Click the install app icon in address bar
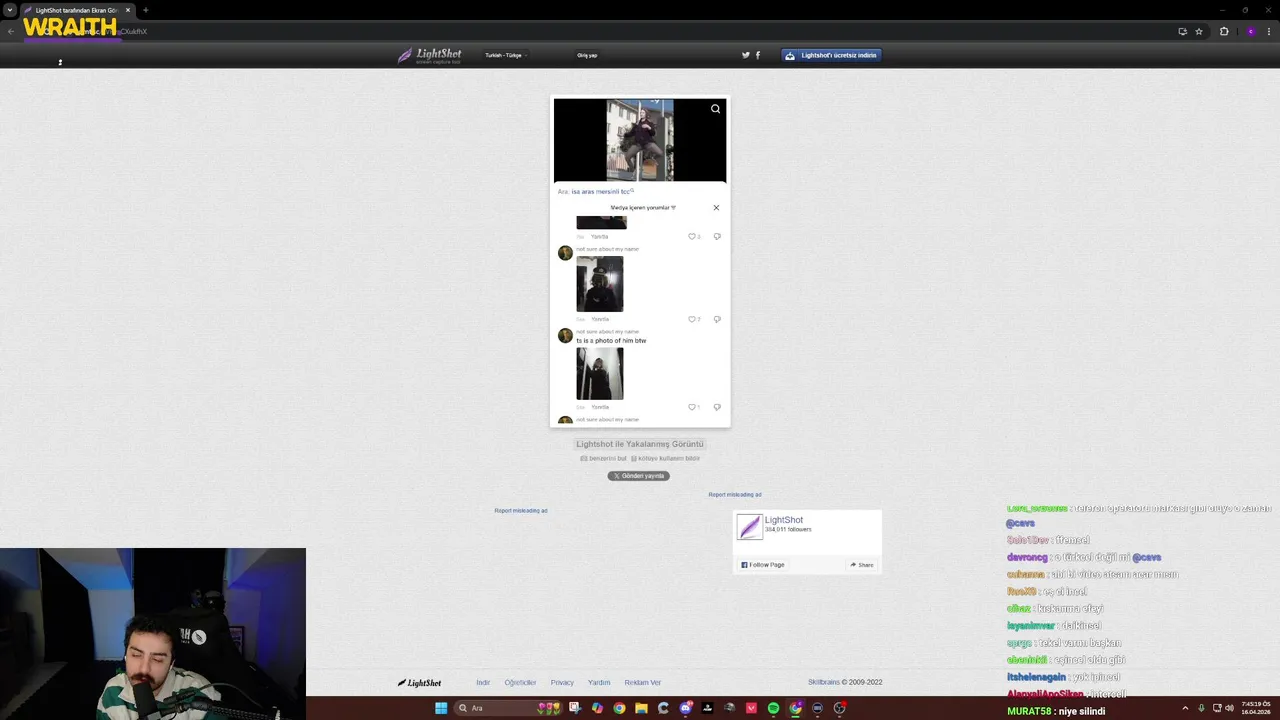The height and width of the screenshot is (720, 1280). (x=1182, y=31)
